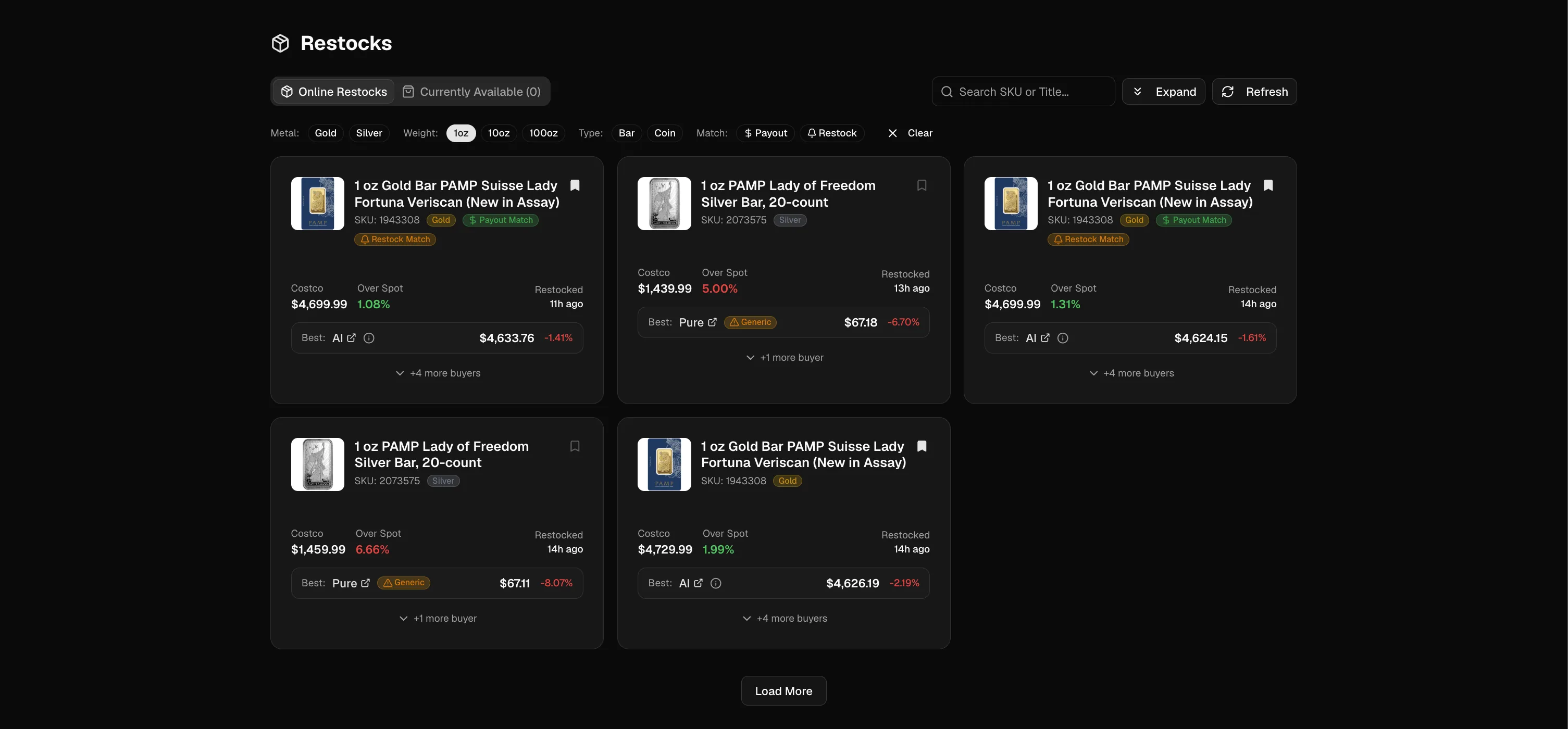Open silver bar thumbnail on $1,439.99 card

664,204
